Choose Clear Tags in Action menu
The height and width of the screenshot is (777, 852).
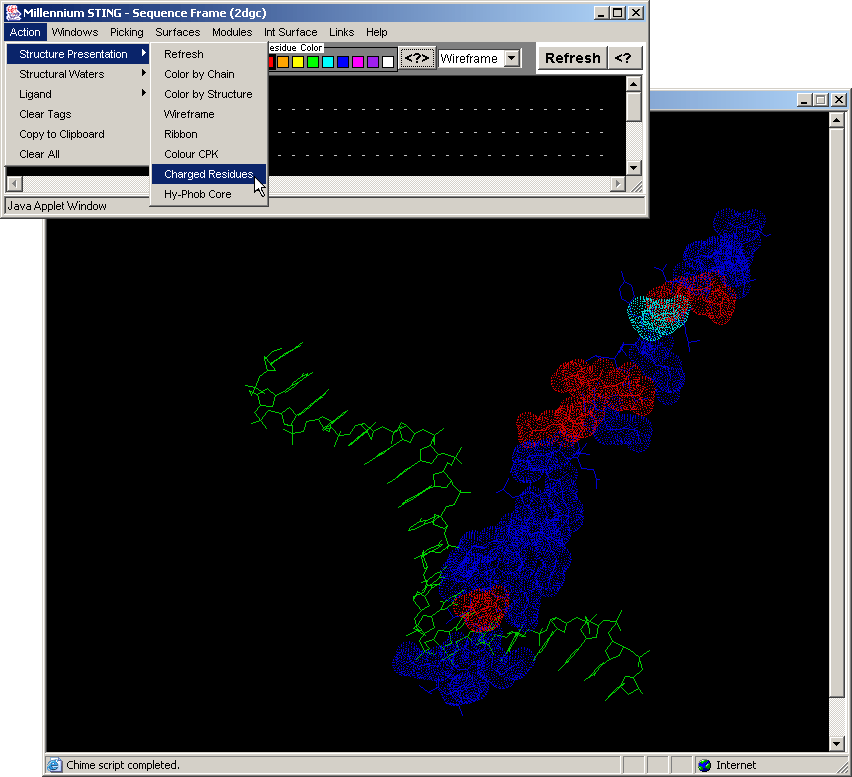coord(78,114)
